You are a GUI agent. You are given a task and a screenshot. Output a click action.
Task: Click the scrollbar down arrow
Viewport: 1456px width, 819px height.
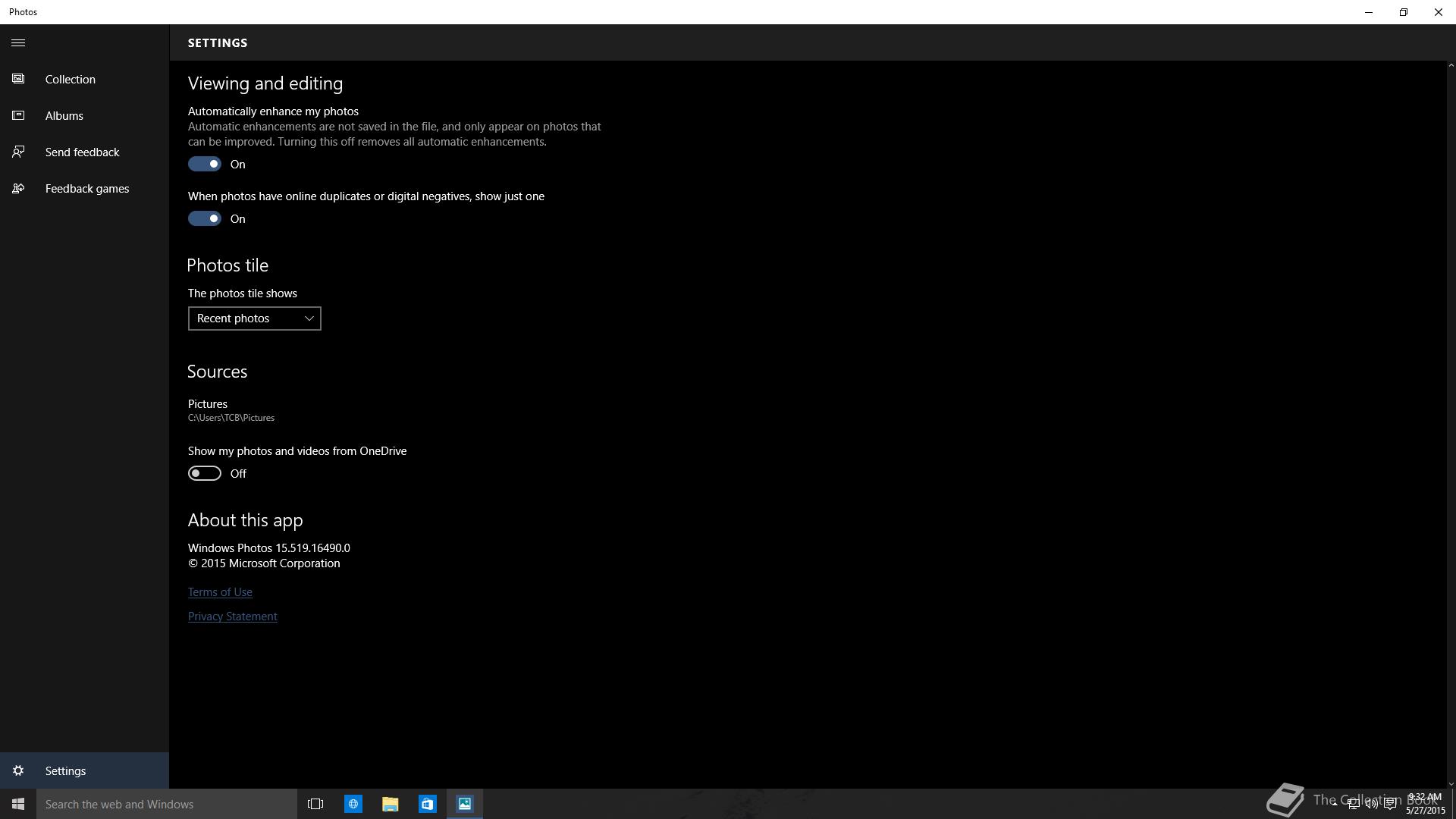click(x=1451, y=784)
